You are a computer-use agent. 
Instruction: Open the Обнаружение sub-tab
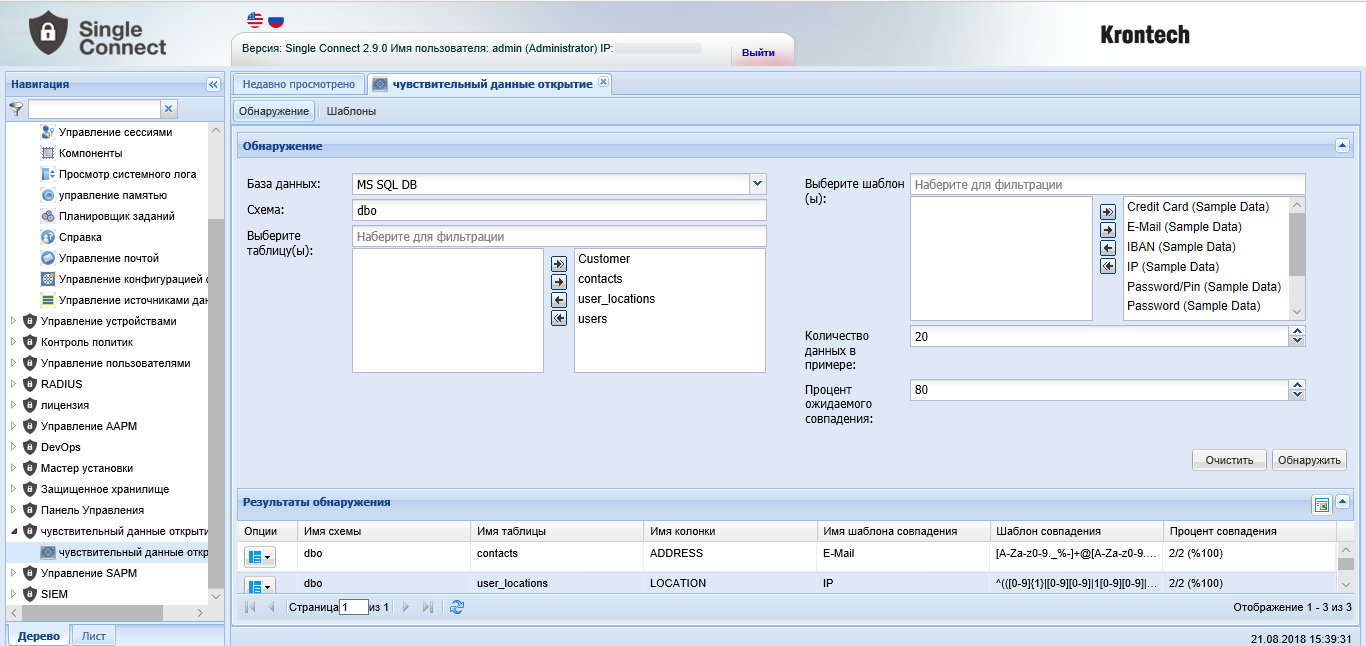(x=274, y=111)
